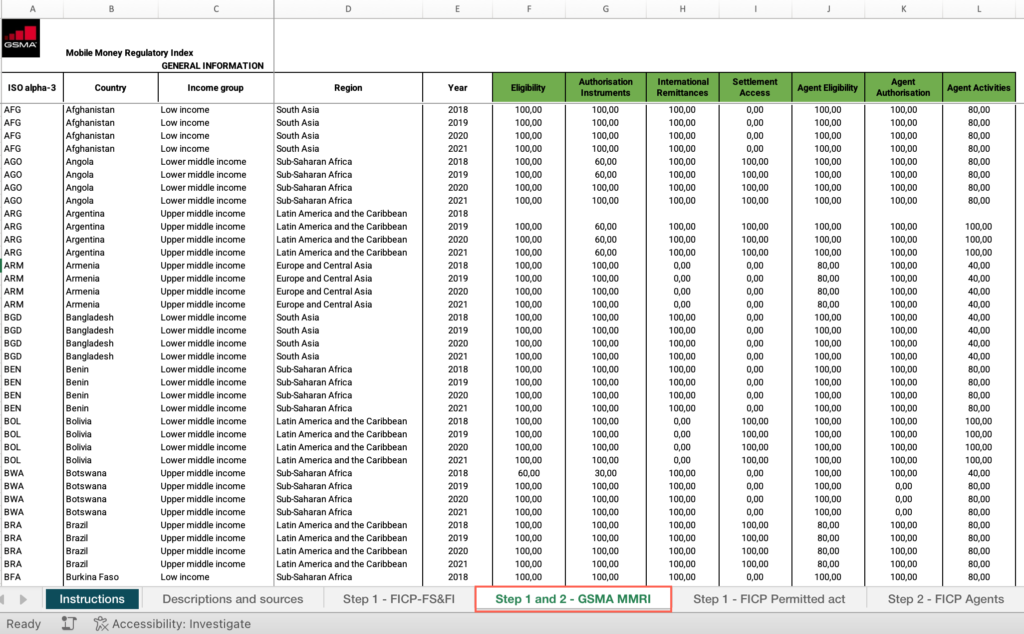Click the macro recording status icon
Viewport: 1024px width, 634px height.
(69, 624)
